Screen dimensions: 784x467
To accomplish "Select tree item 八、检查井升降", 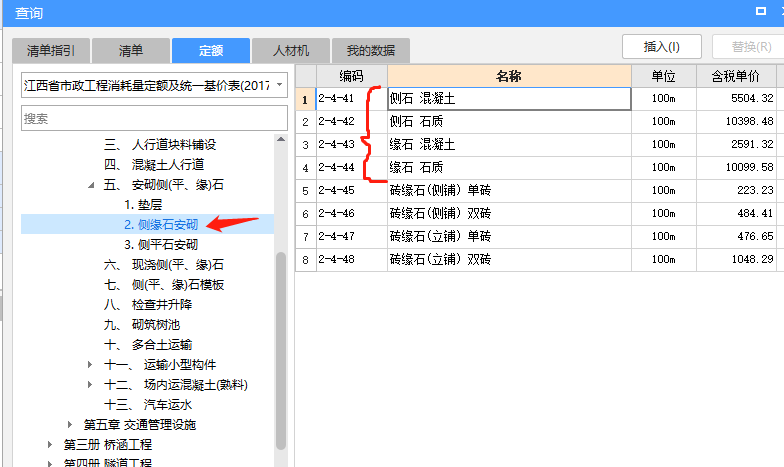I will click(x=148, y=304).
